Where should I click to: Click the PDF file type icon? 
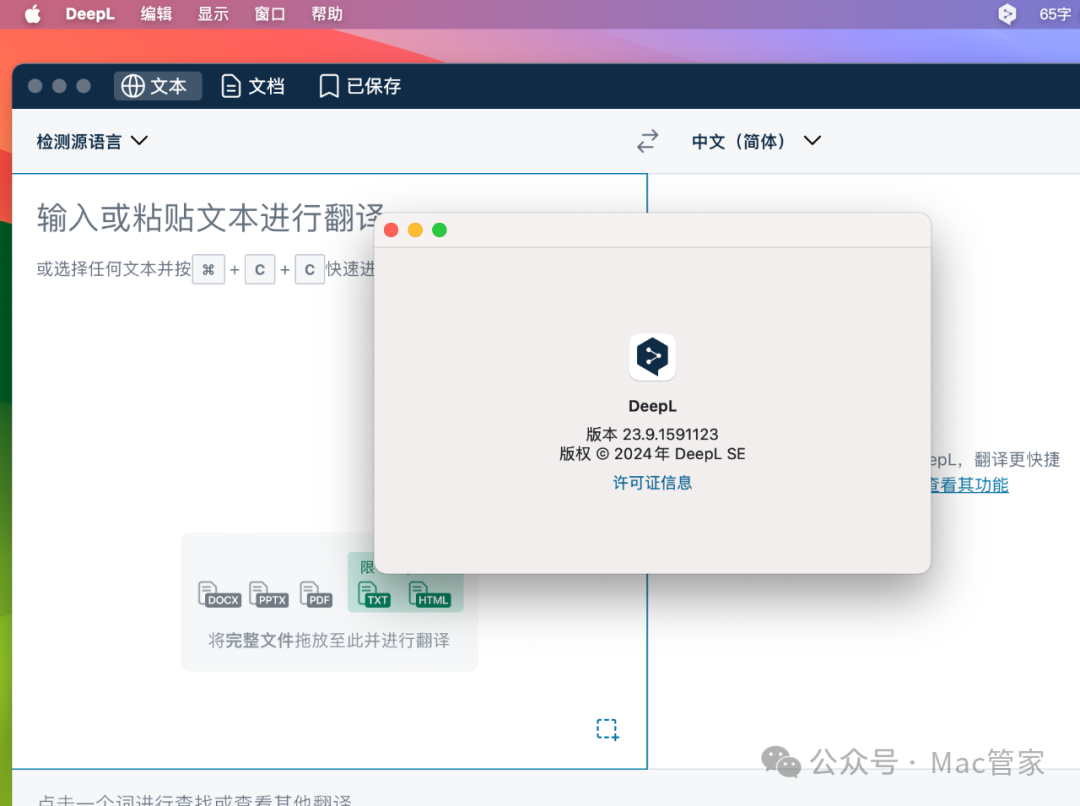click(316, 595)
